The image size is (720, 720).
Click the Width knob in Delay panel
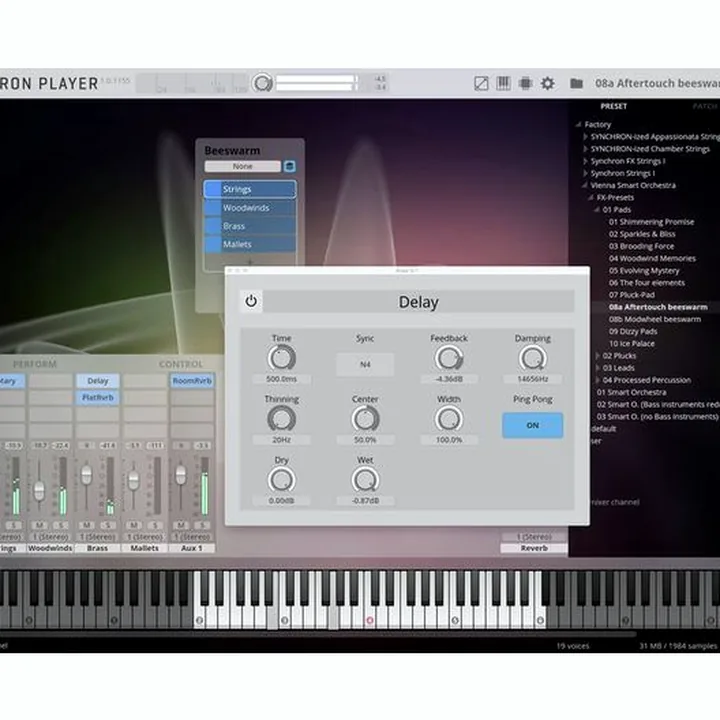click(x=449, y=419)
